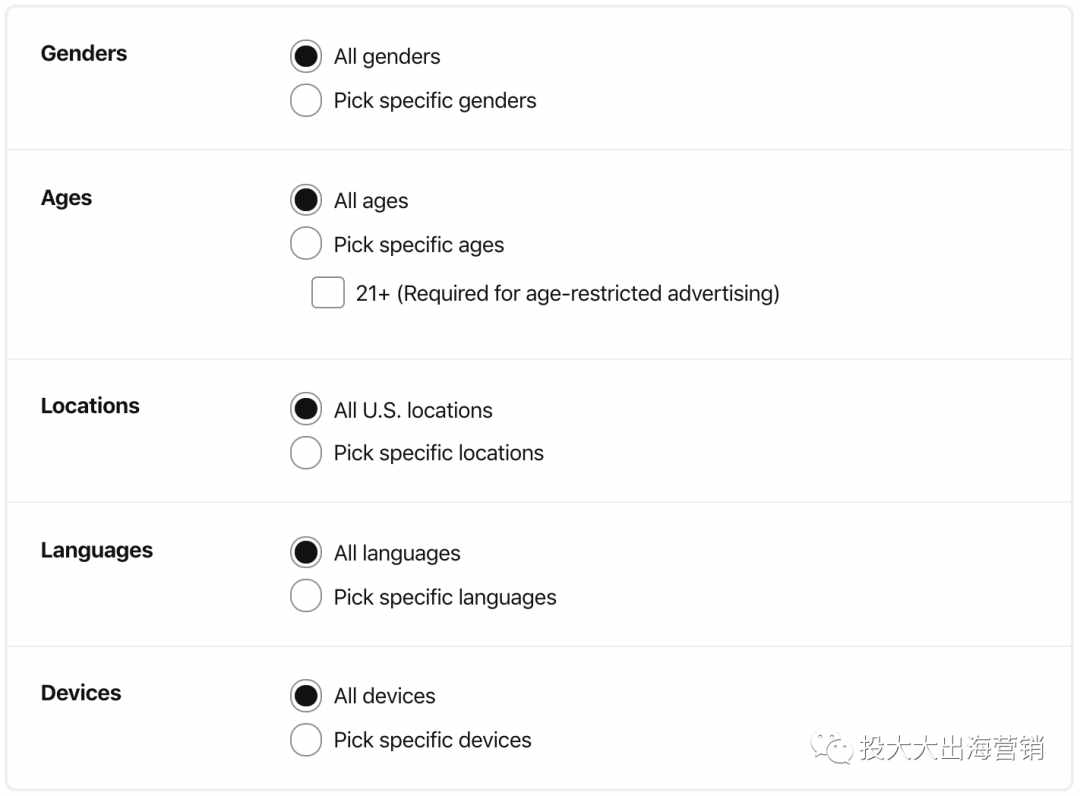Click the Genders section heading
1080x796 pixels.
tap(84, 53)
